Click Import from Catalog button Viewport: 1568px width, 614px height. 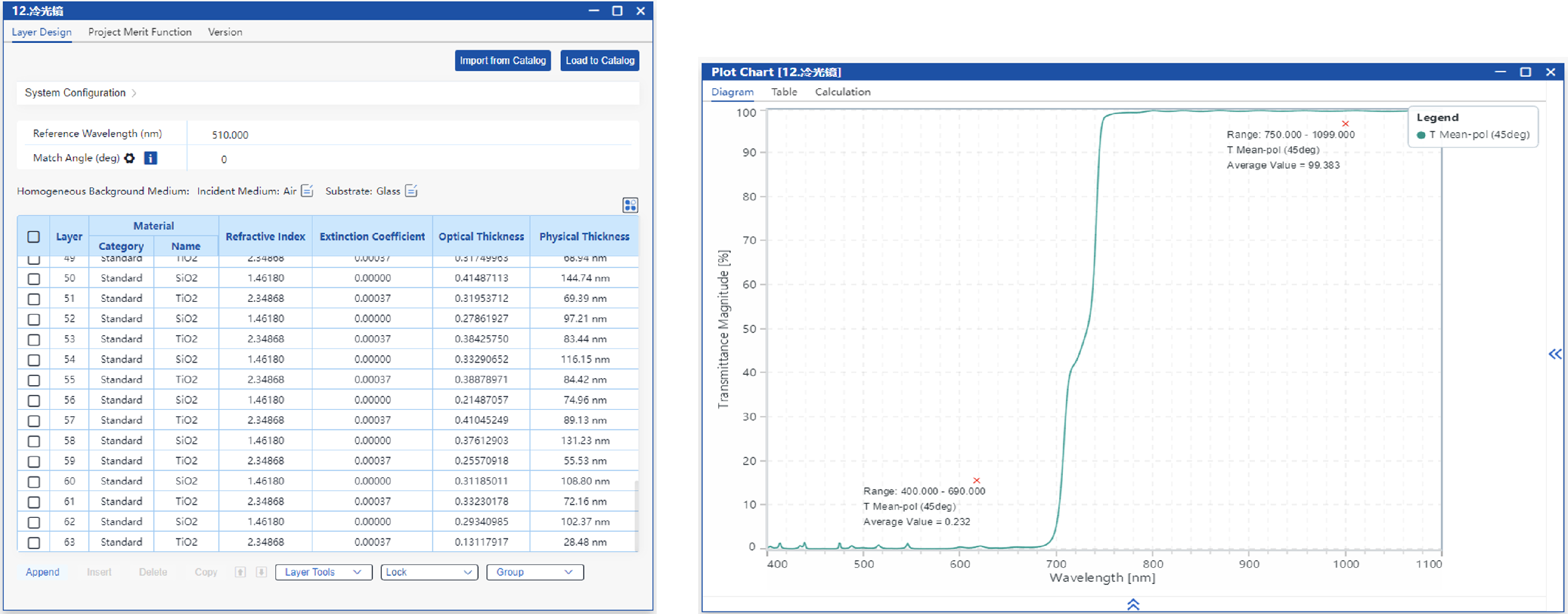point(502,61)
